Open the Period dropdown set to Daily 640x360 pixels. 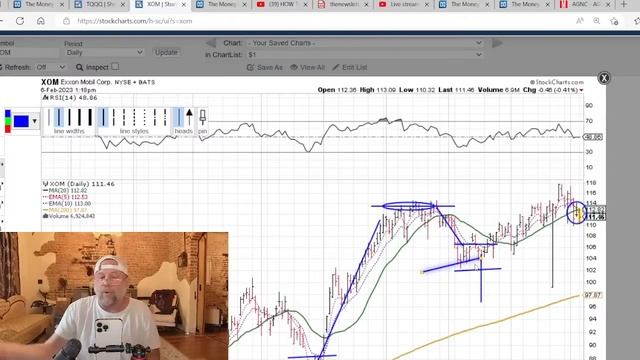tap(104, 53)
